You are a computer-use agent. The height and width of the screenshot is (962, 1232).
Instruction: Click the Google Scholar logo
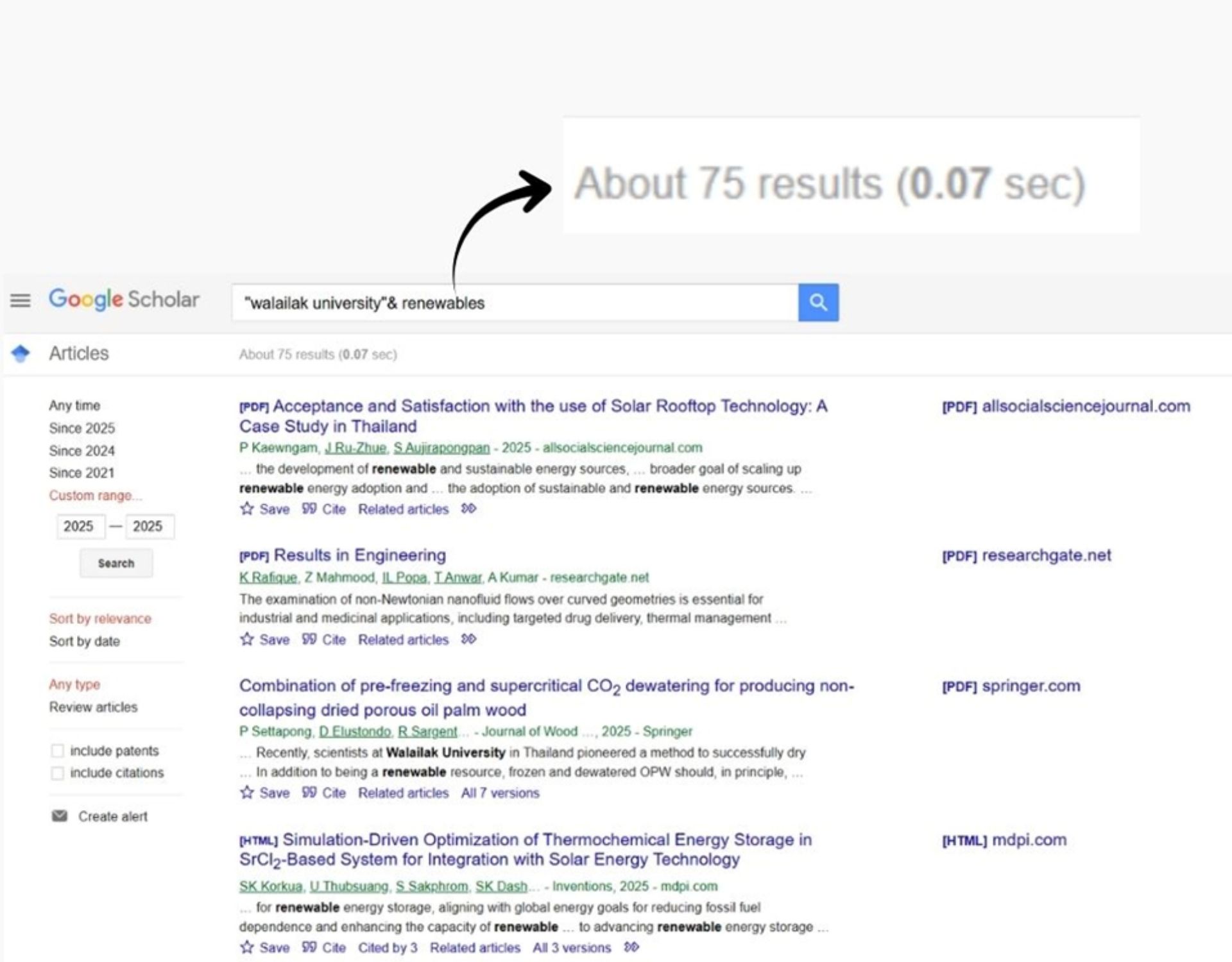coord(124,300)
